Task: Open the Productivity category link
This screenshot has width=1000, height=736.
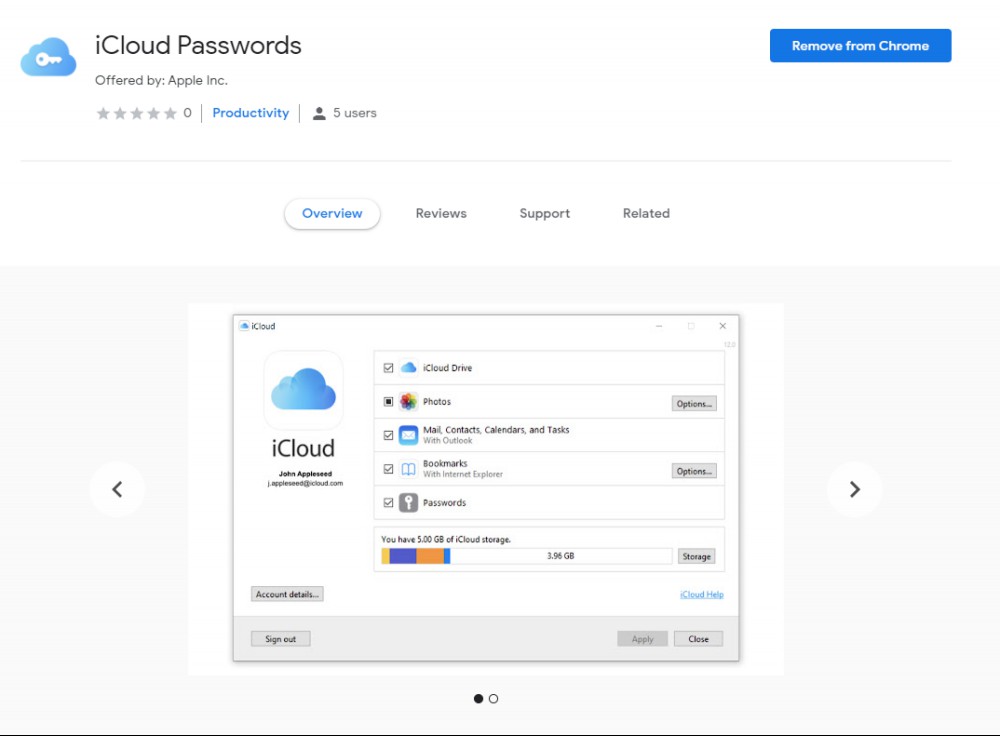Action: (251, 113)
